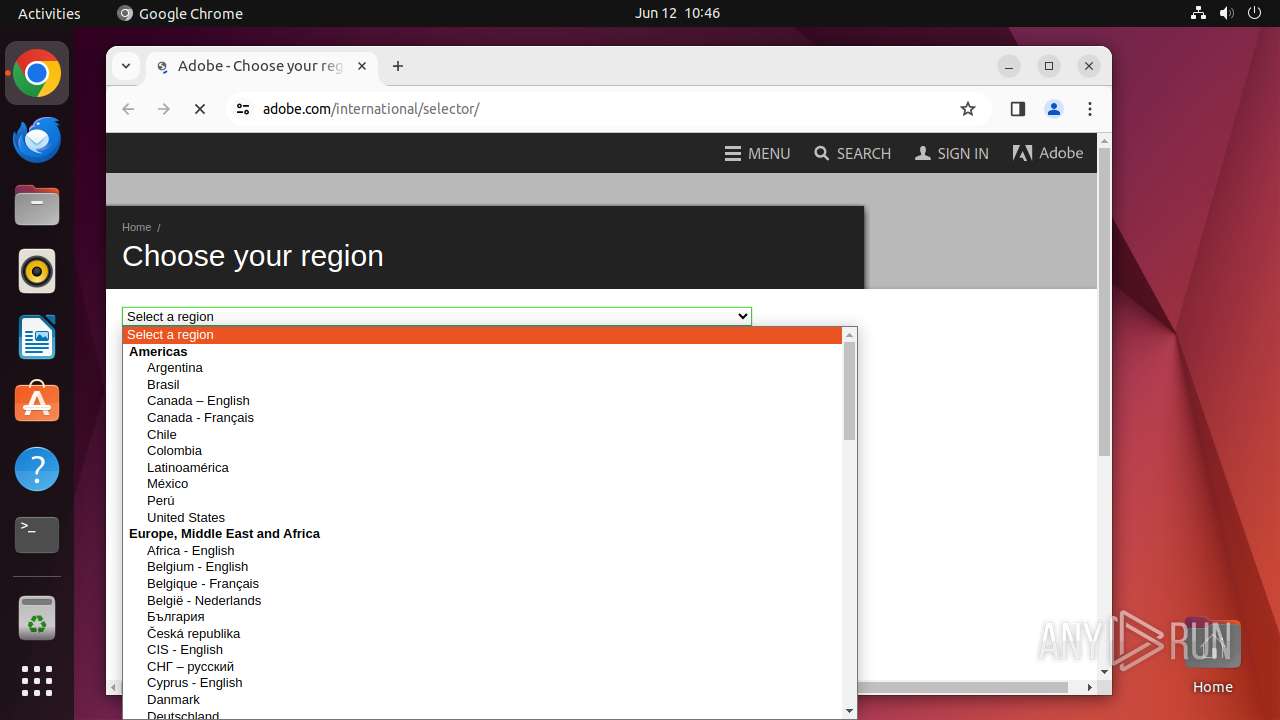This screenshot has width=1280, height=720.
Task: Open the network status icon in top bar
Action: (1199, 13)
